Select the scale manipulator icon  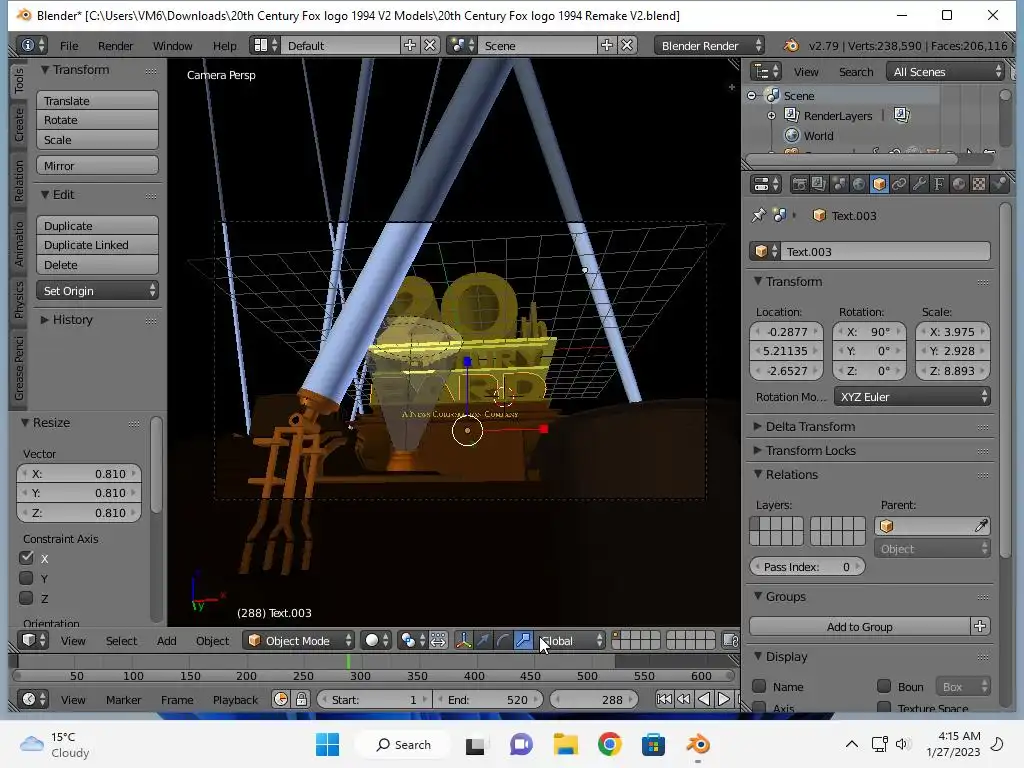[523, 641]
